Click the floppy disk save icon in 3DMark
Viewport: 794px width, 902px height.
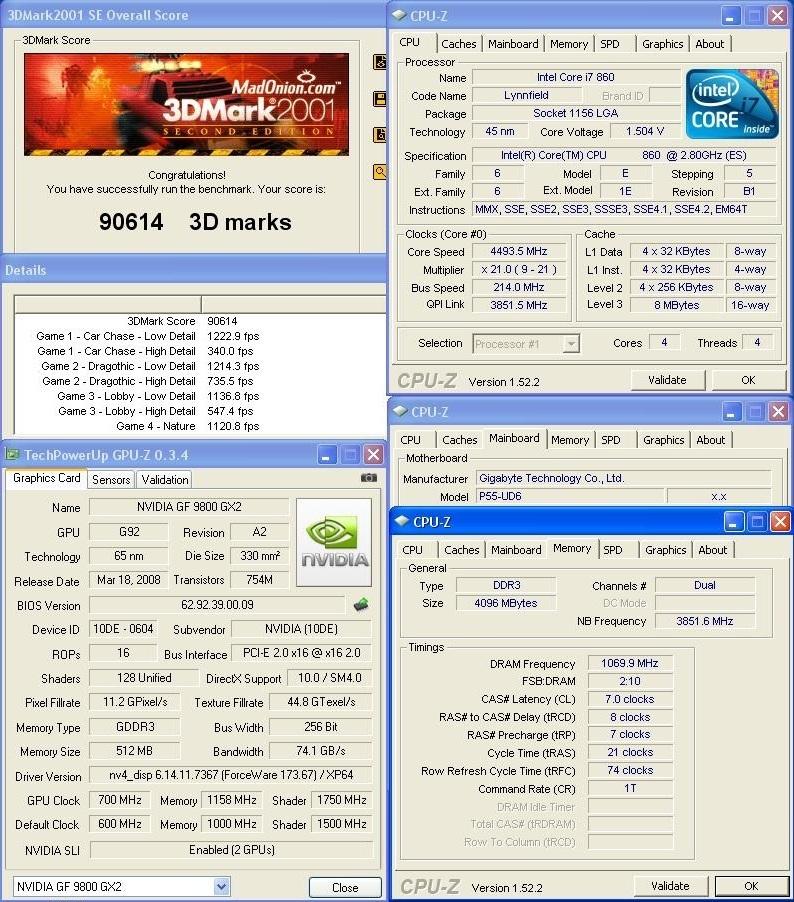point(380,98)
